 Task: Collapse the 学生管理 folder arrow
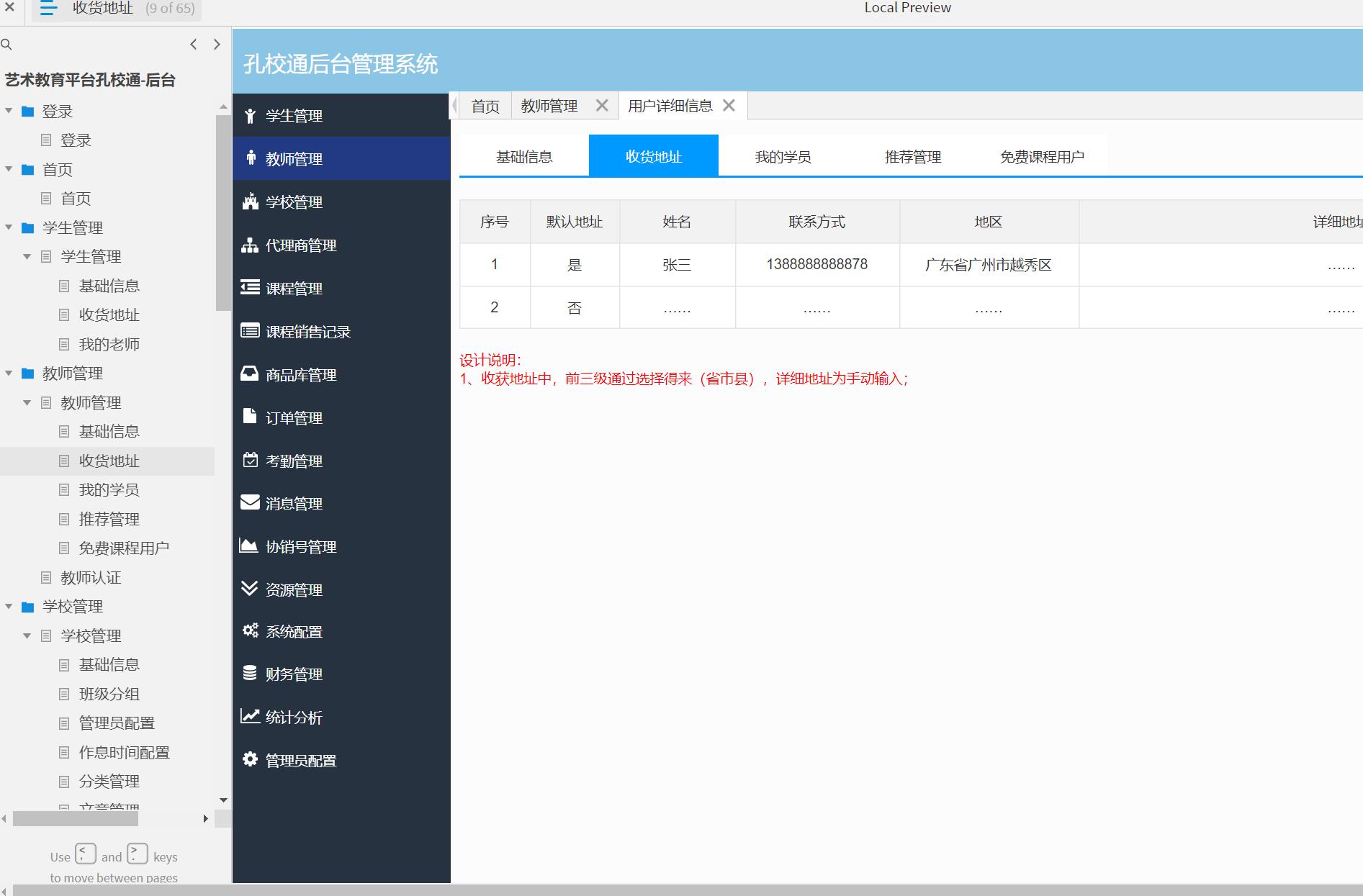(9, 227)
